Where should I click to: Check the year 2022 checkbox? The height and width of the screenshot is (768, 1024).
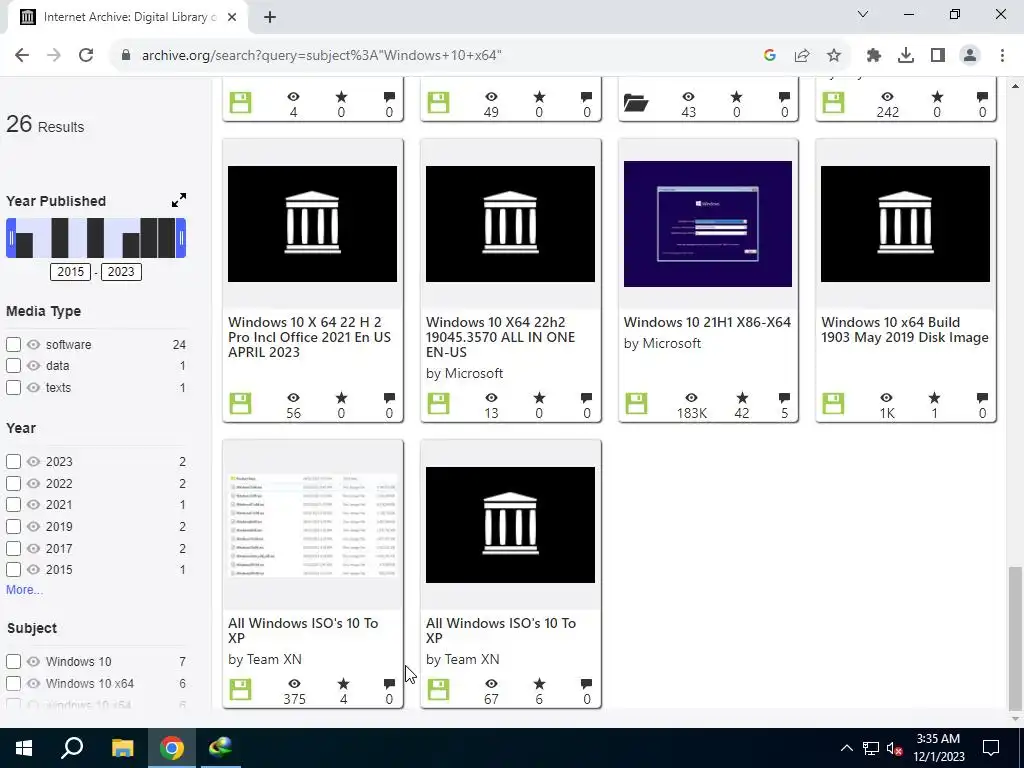coord(13,483)
